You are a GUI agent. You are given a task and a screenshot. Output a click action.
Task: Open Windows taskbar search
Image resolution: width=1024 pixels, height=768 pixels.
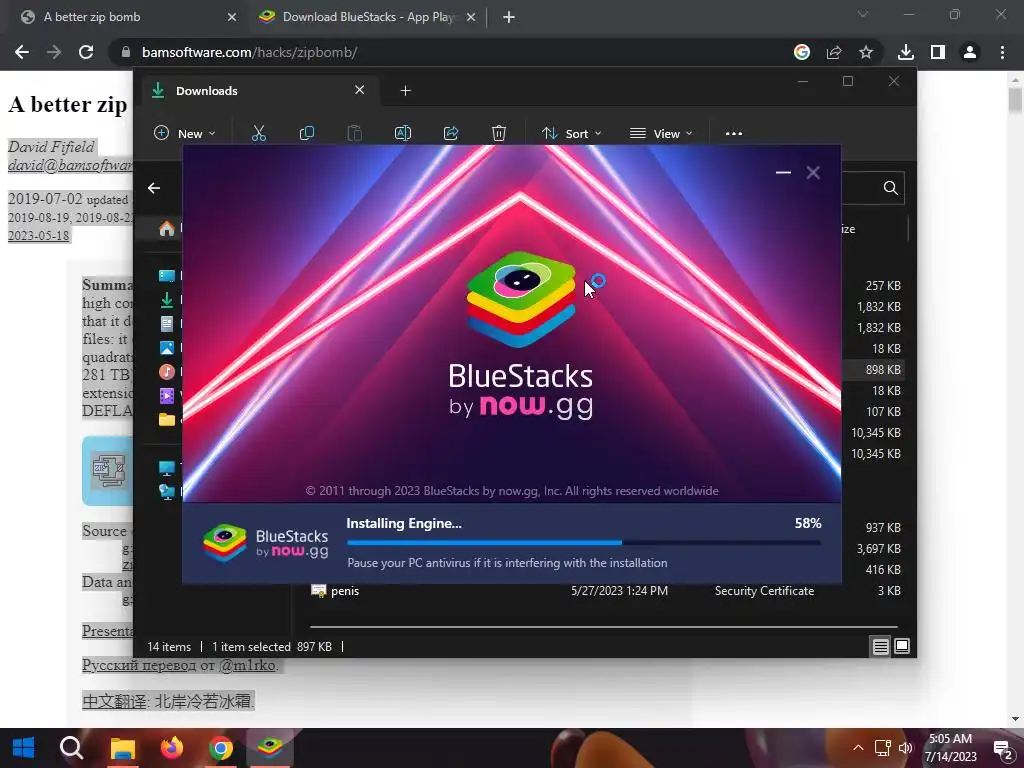(x=71, y=748)
